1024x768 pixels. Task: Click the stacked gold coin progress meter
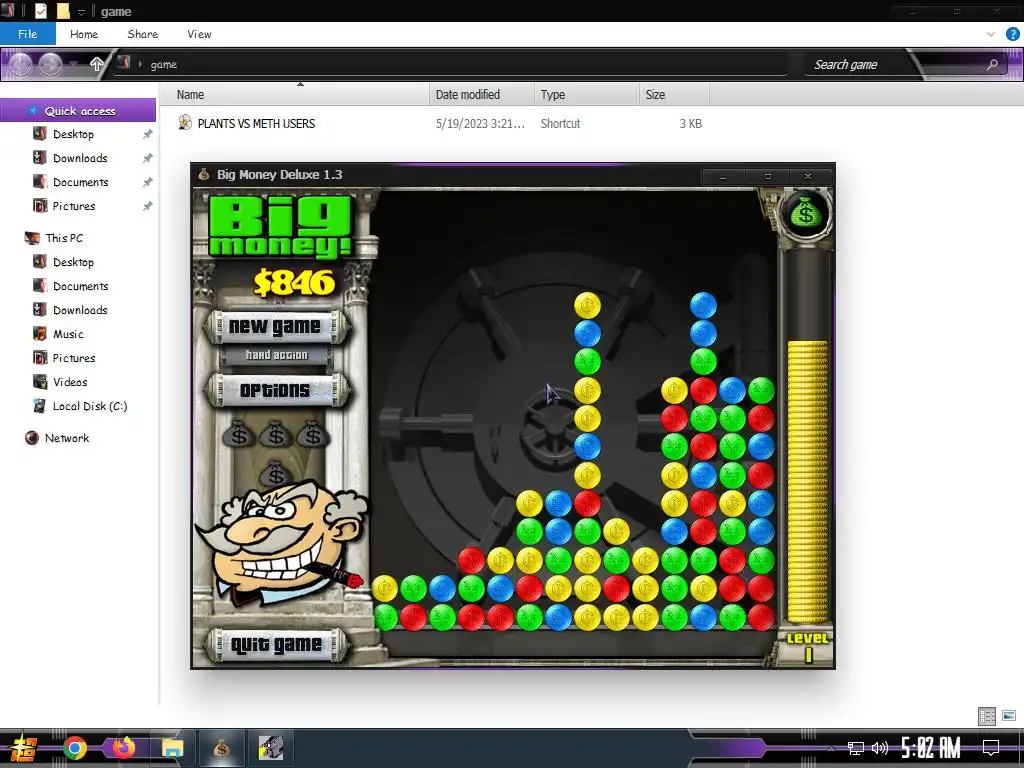coord(807,482)
